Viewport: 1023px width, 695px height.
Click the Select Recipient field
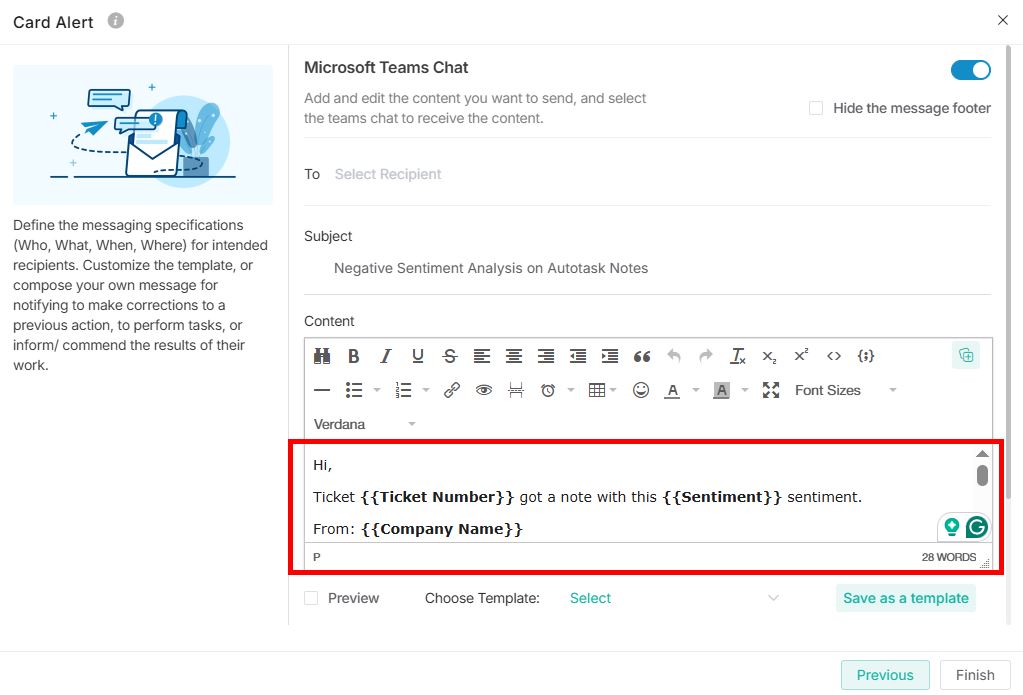[x=388, y=174]
